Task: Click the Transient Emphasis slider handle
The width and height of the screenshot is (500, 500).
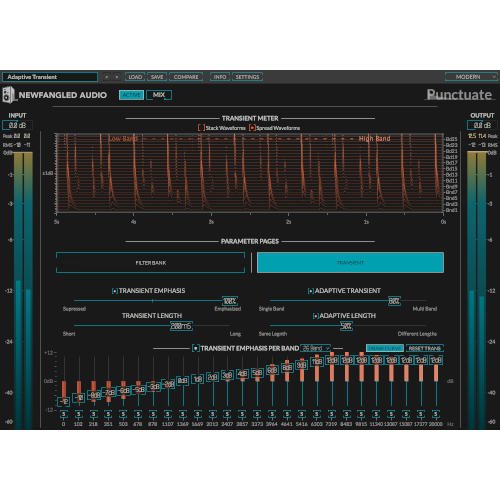Action: coord(230,301)
